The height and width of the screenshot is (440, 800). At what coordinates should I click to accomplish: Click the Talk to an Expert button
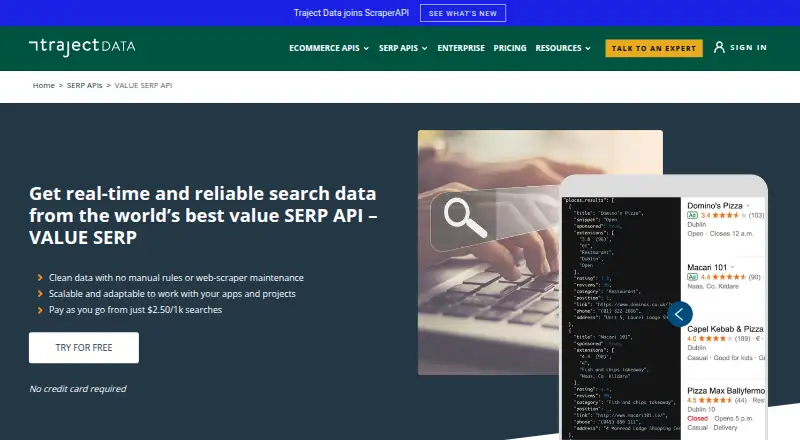[654, 48]
